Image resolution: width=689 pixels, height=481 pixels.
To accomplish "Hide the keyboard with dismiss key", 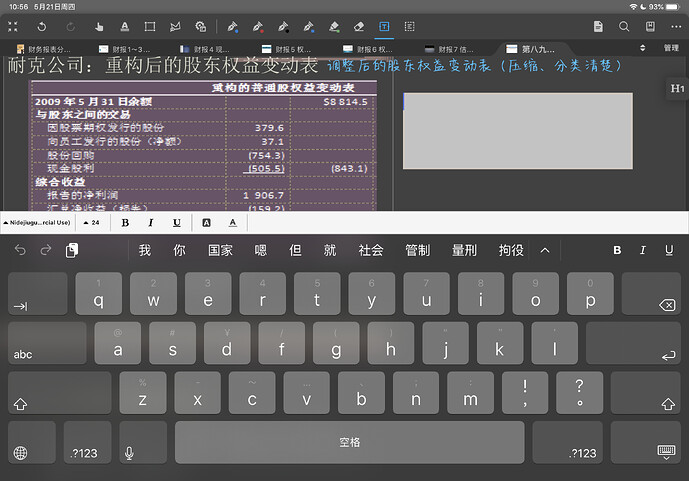I will pyautogui.click(x=646, y=442).
